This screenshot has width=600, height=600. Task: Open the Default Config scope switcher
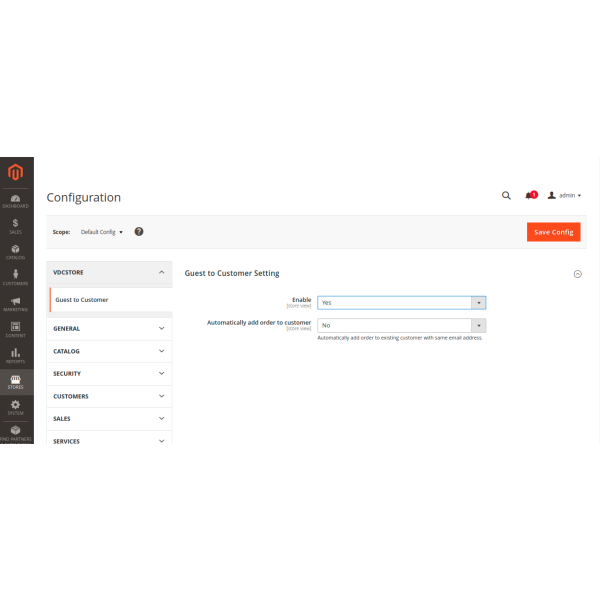[102, 232]
